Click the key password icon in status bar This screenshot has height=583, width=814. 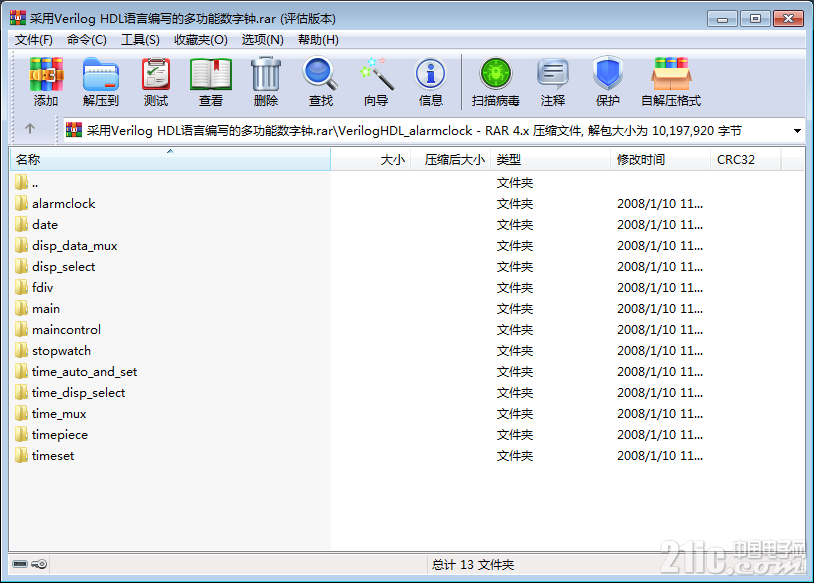[39, 564]
